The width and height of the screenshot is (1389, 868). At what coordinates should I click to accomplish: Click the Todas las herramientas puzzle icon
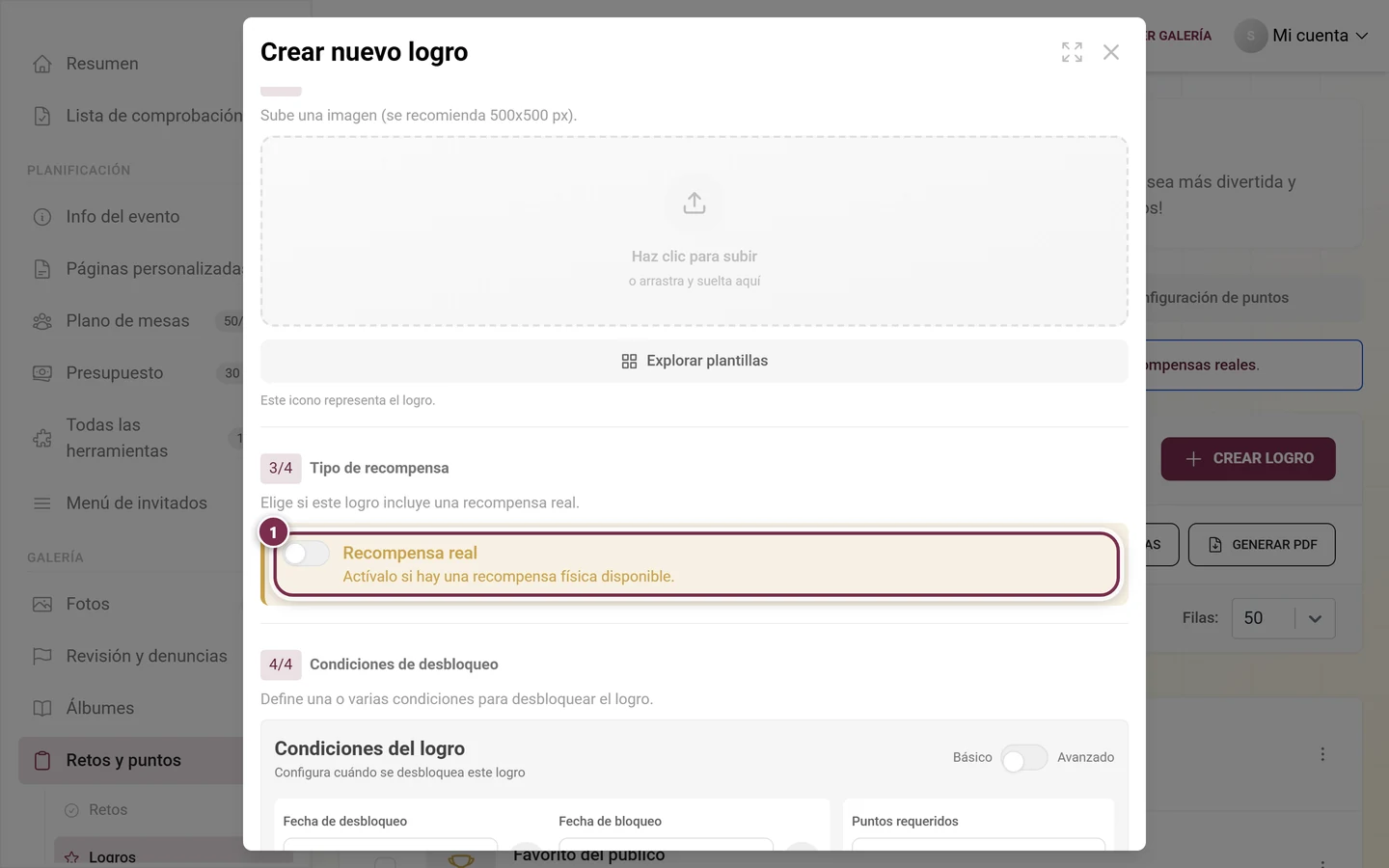[x=42, y=438]
